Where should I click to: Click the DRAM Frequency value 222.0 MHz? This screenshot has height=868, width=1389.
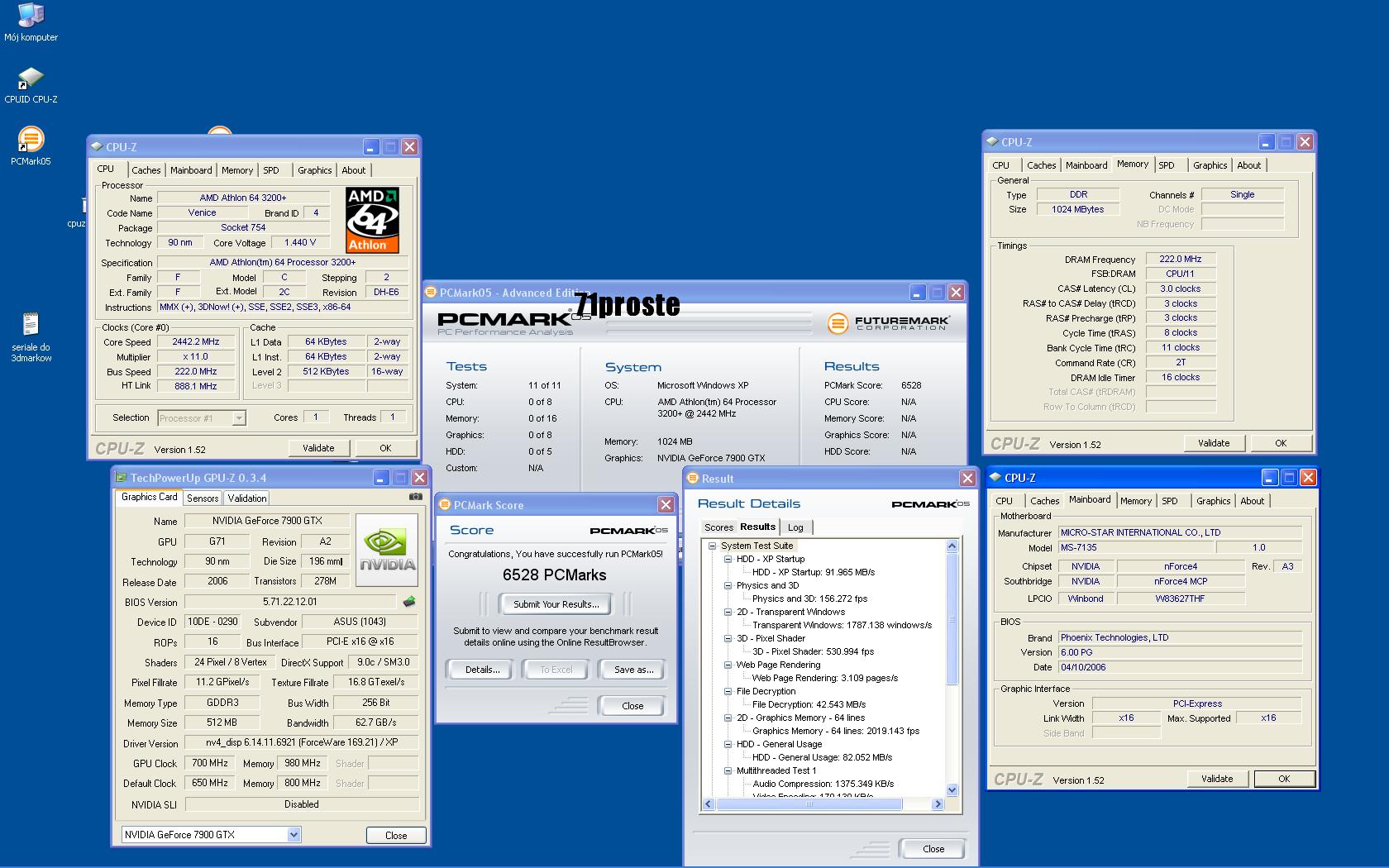tap(1180, 259)
